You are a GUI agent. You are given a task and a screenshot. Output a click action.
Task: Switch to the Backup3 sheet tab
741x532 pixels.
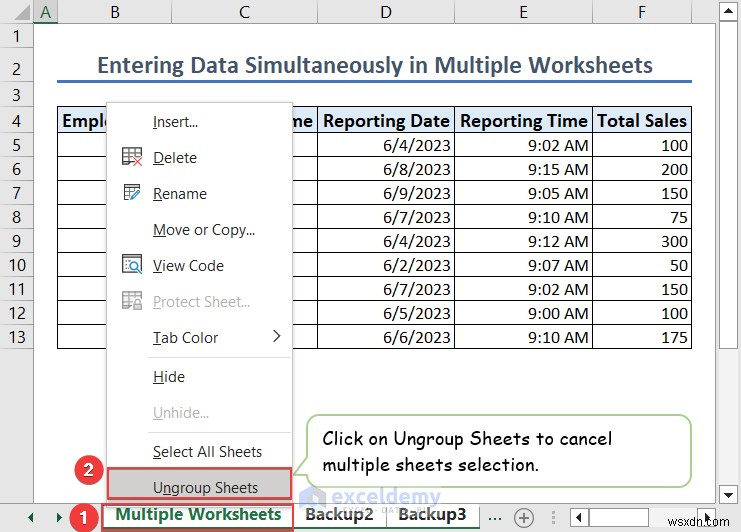tap(432, 515)
